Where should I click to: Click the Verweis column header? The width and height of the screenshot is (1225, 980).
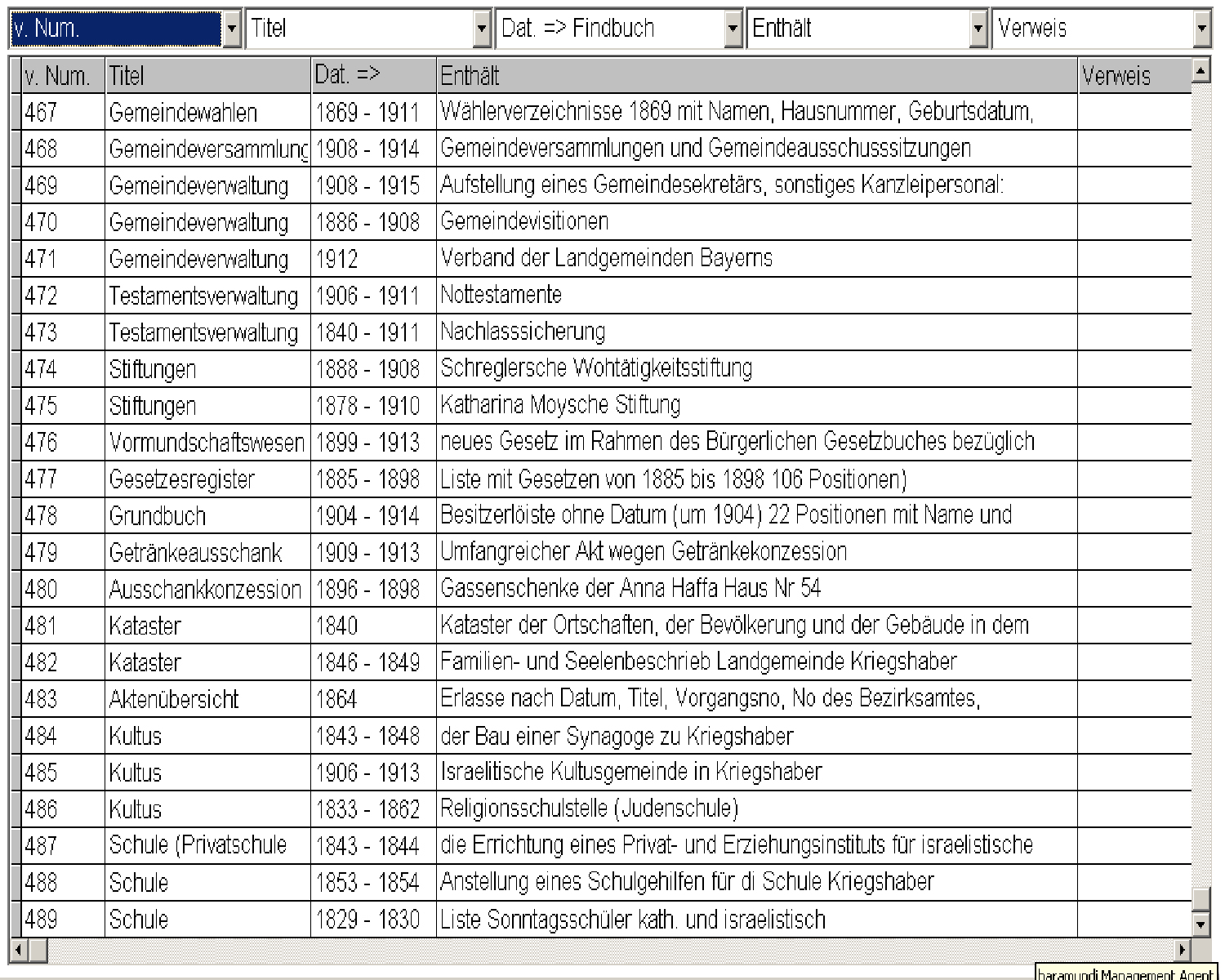point(1134,76)
